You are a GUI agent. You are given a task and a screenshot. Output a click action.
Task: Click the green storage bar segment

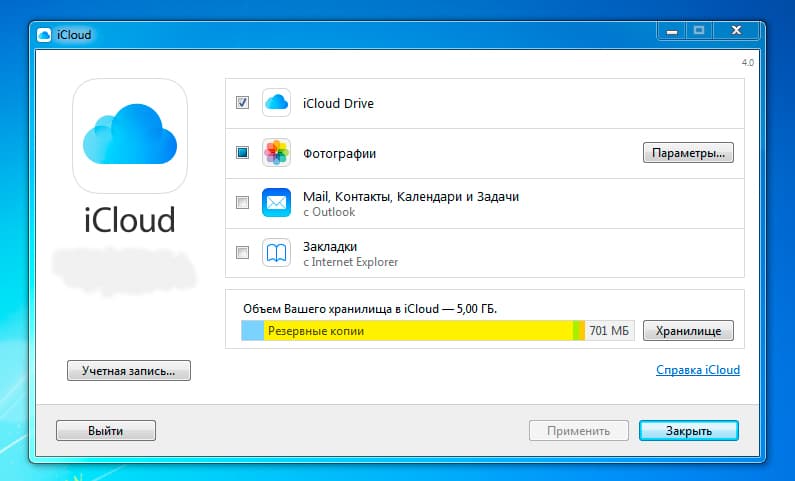[x=576, y=330]
